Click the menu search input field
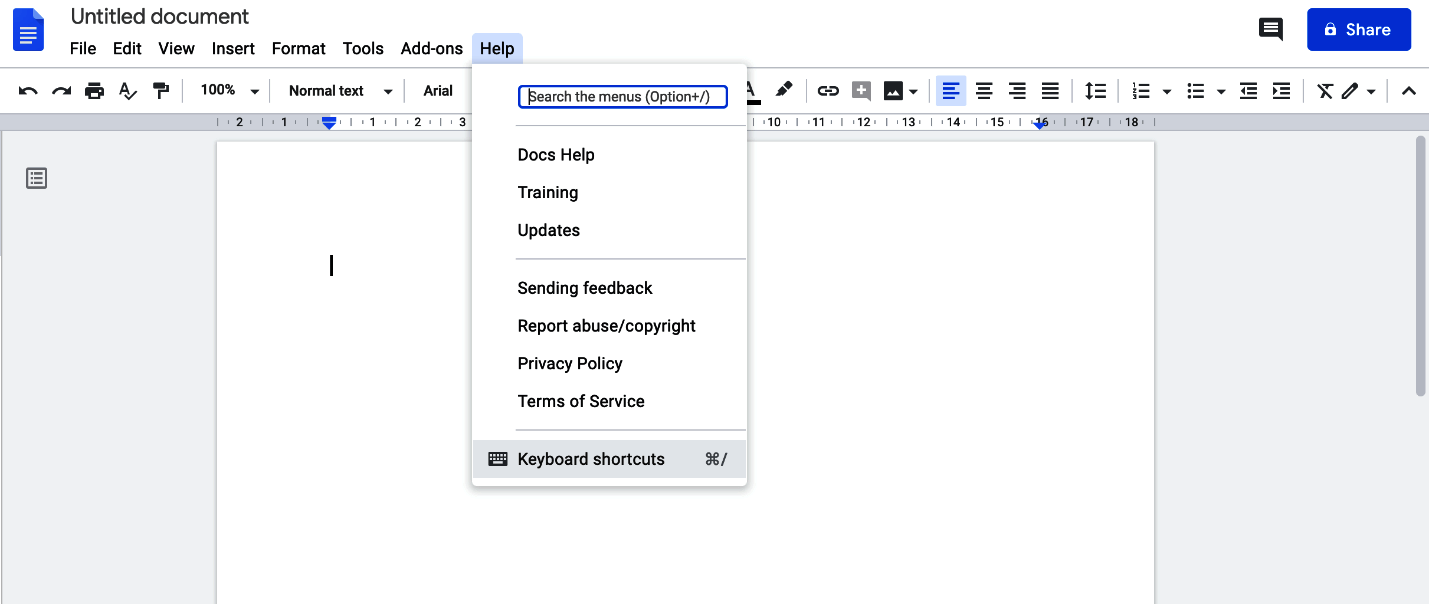 click(622, 96)
